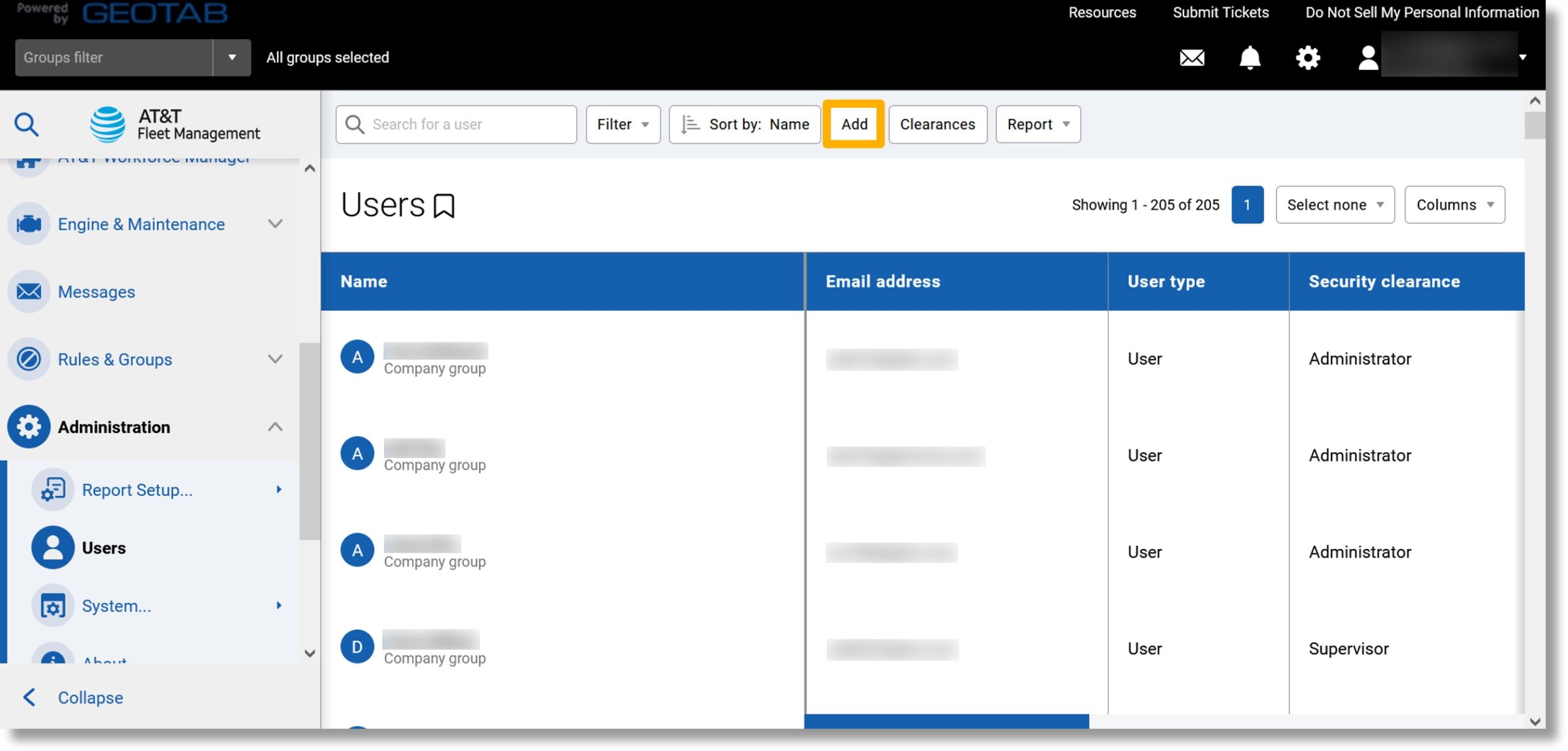Collapse the Administration section chevron
Screen dimensions: 1568x751
(276, 426)
